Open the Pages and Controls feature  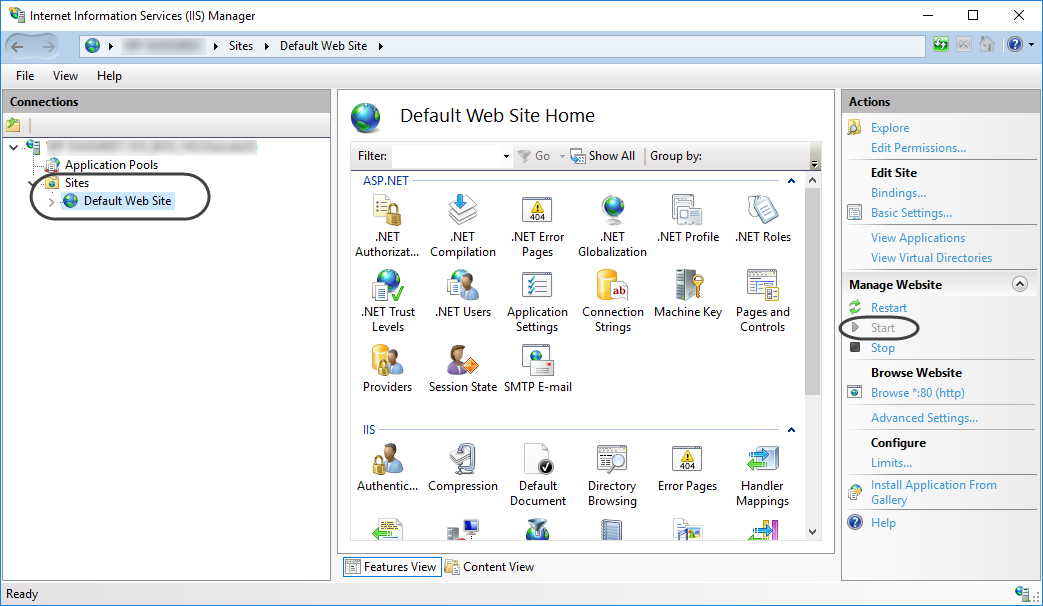point(763,301)
